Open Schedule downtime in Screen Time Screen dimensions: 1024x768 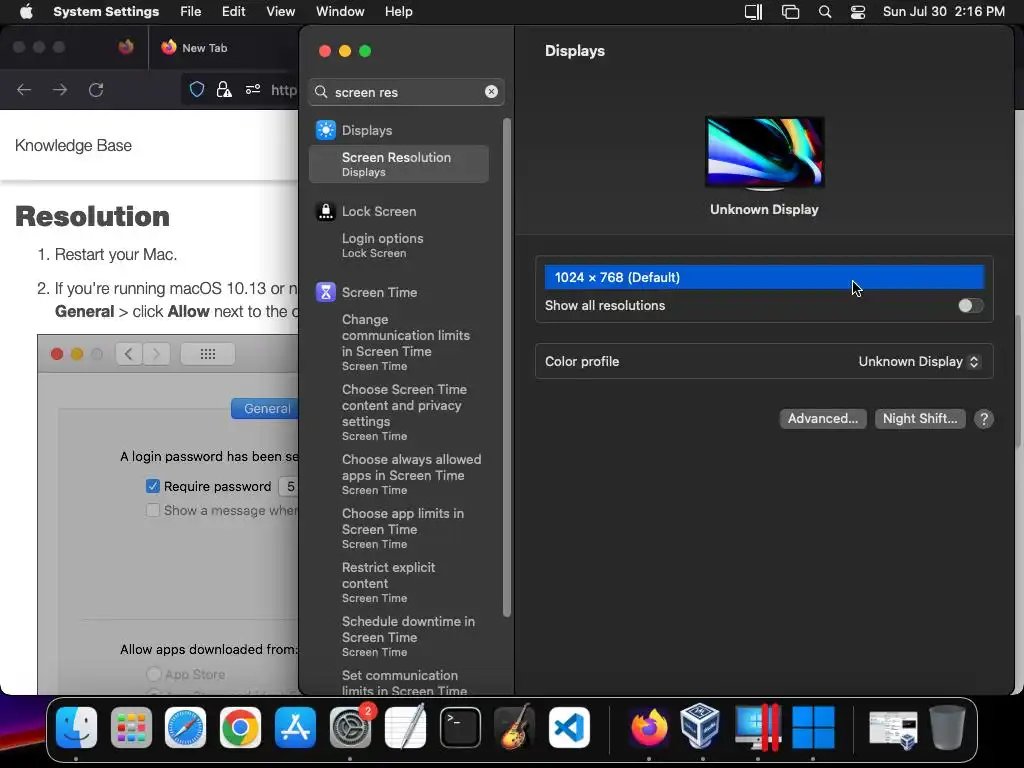pyautogui.click(x=398, y=637)
